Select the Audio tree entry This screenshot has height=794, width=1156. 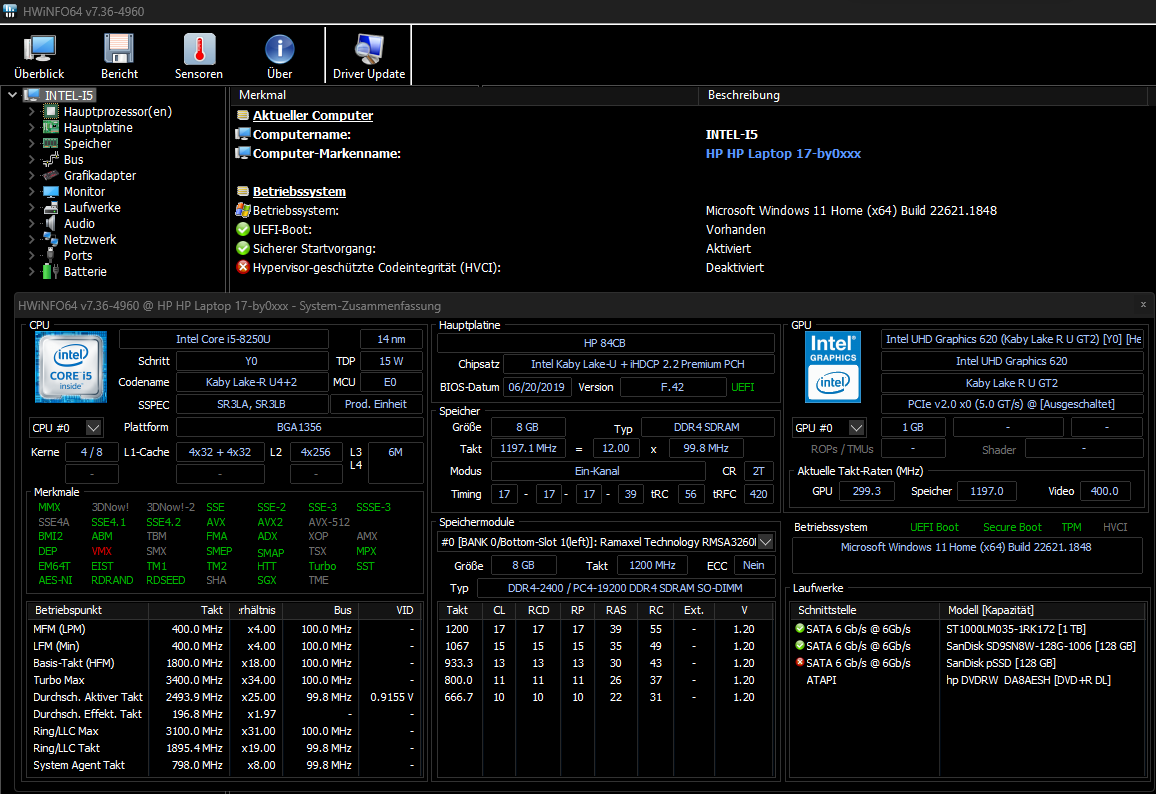(x=79, y=223)
